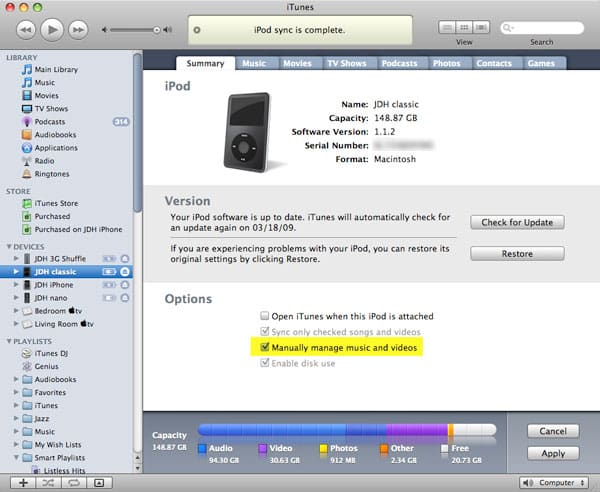Open the Podcasts tab
The width and height of the screenshot is (600, 492).
tap(399, 63)
